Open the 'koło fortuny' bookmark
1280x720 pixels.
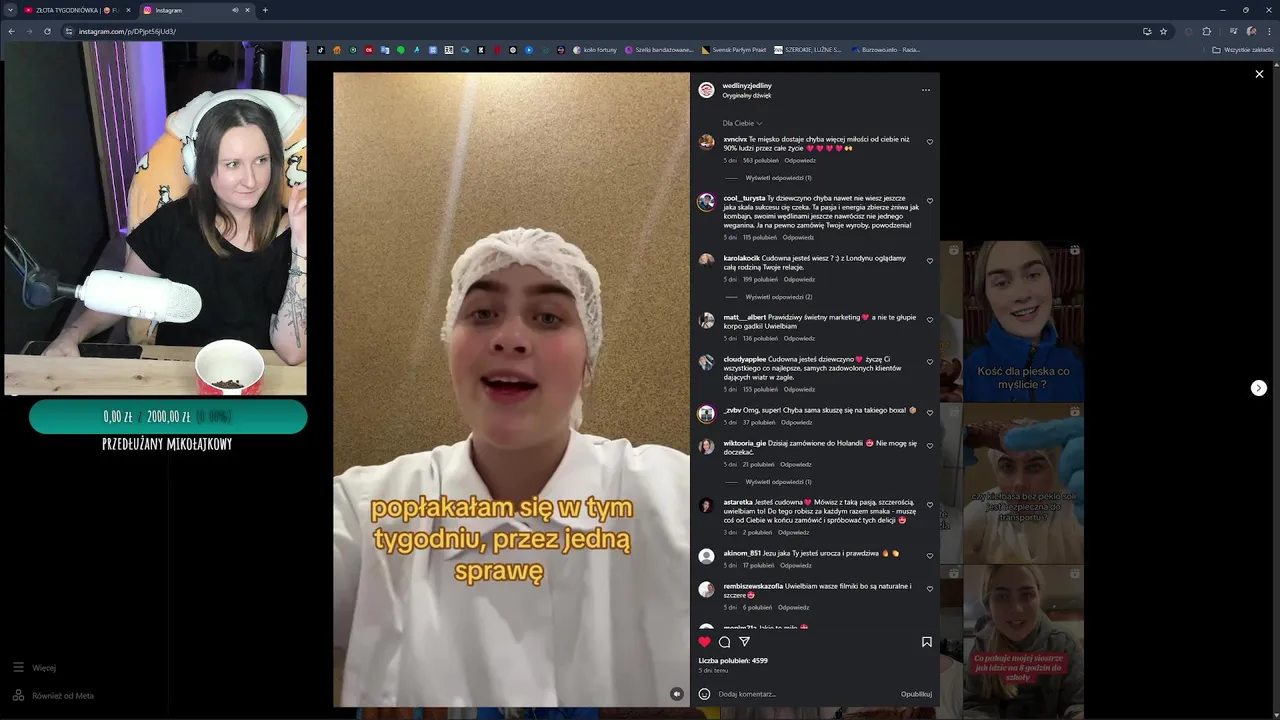point(595,50)
